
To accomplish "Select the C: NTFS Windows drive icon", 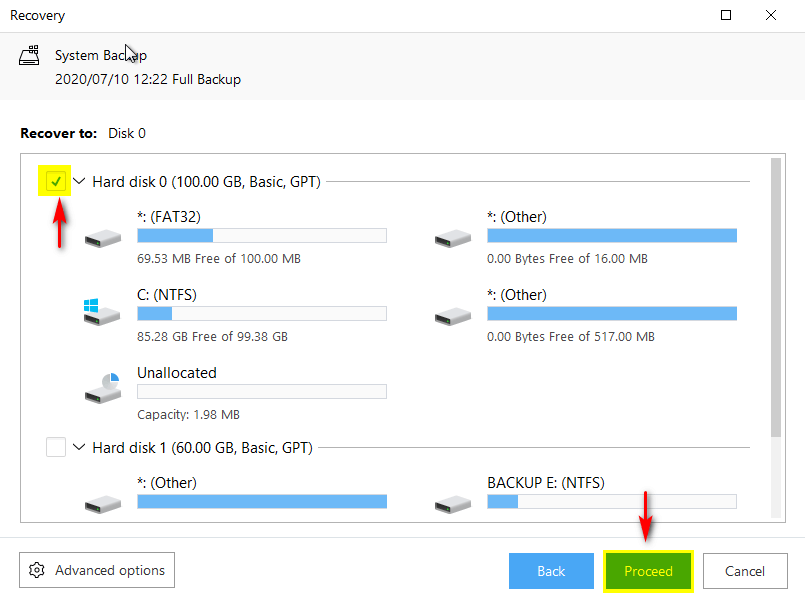I will coord(102,314).
